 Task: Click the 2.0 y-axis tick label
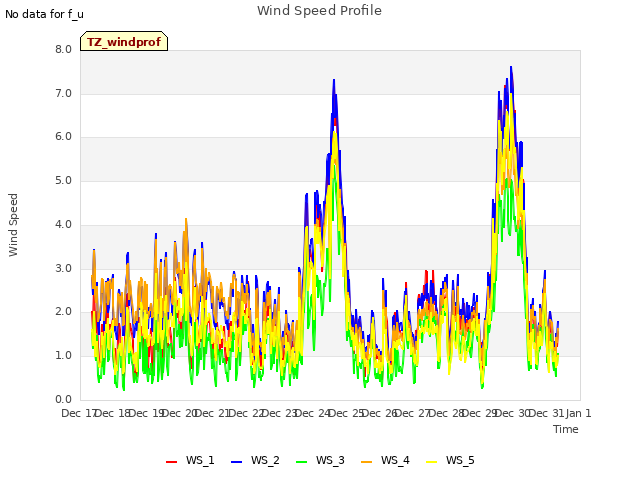[63, 312]
